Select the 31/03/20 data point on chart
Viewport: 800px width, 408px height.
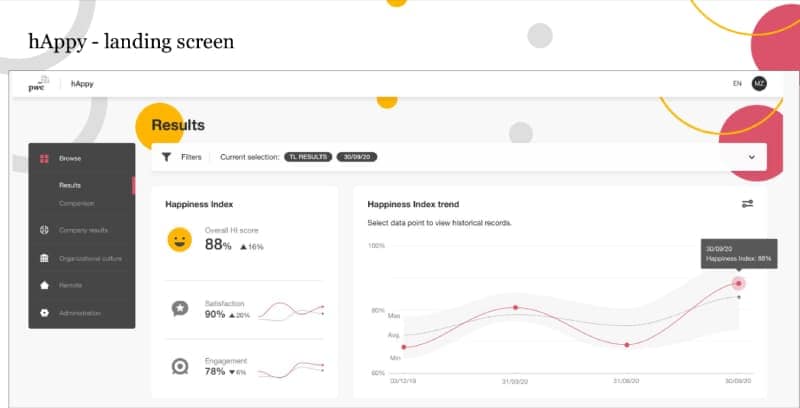pos(515,308)
